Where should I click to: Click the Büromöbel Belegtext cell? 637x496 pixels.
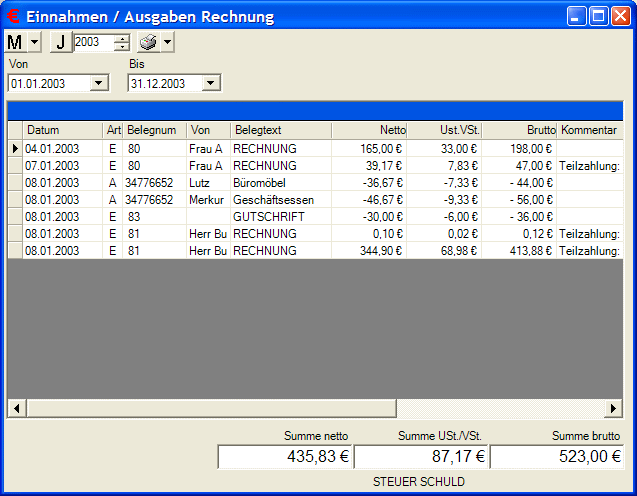281,183
